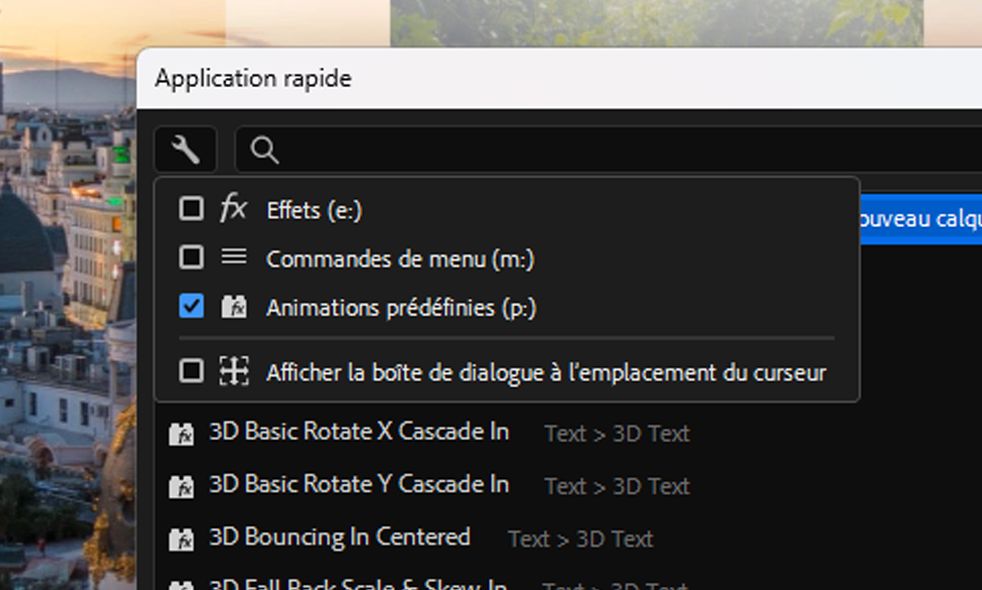Click Text > 3D Text path of Rotate Y

pos(617,486)
